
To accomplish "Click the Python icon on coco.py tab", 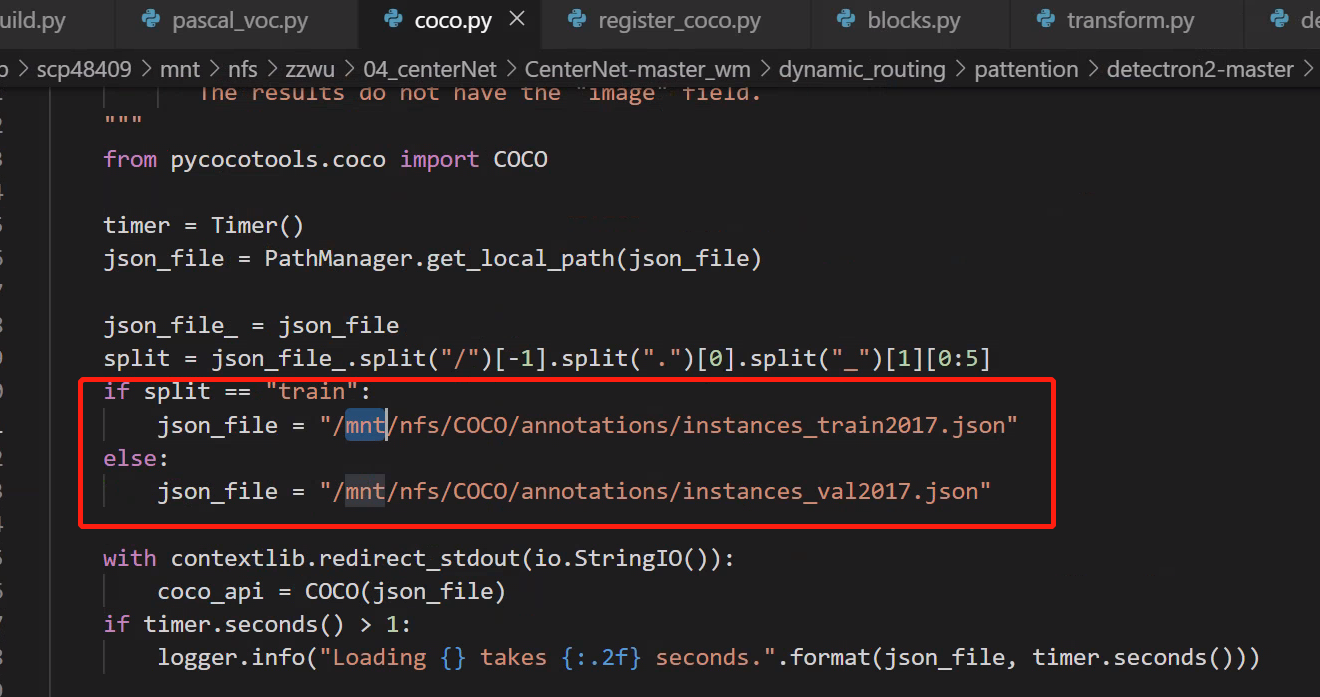I will click(393, 19).
